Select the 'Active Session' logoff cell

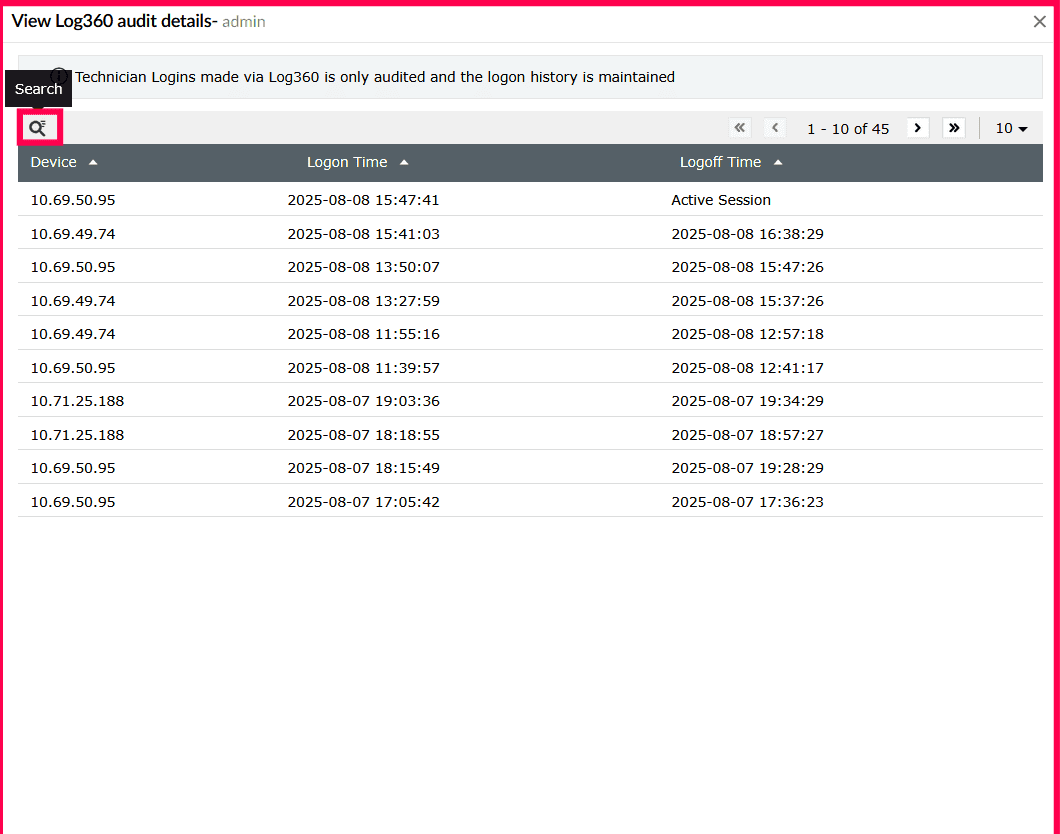[x=721, y=200]
